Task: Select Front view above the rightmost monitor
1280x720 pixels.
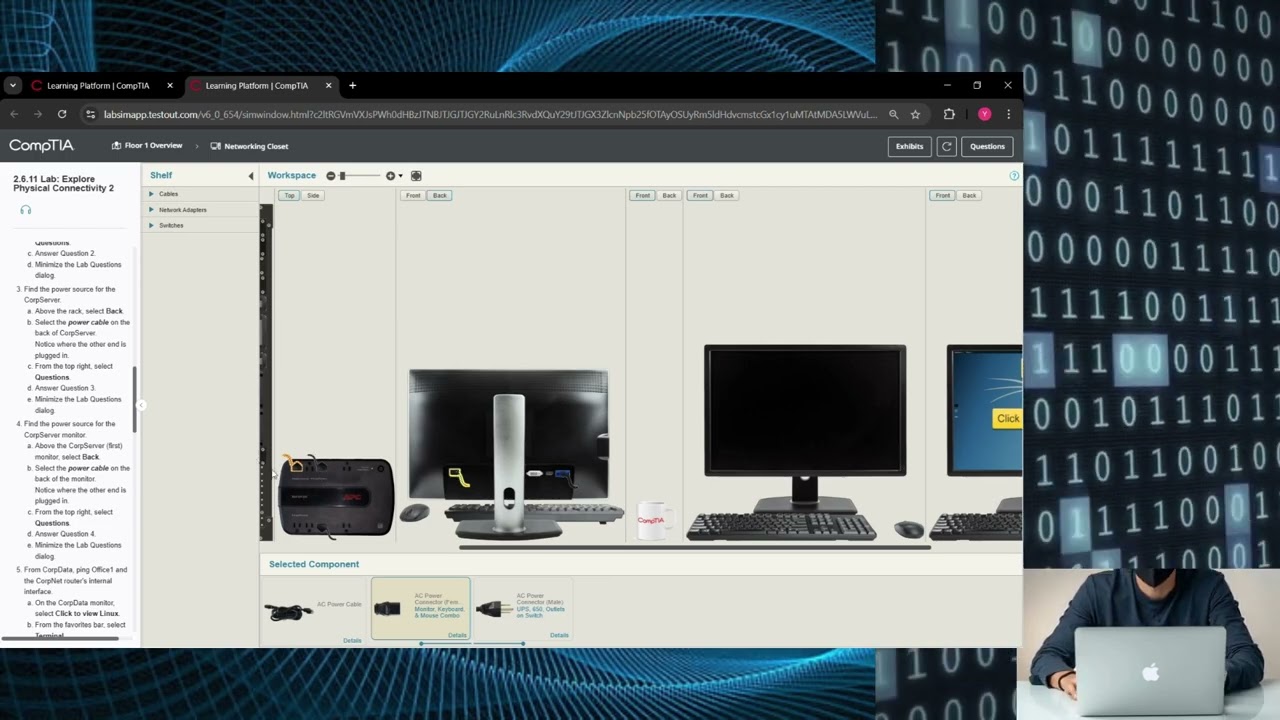Action: (x=942, y=195)
